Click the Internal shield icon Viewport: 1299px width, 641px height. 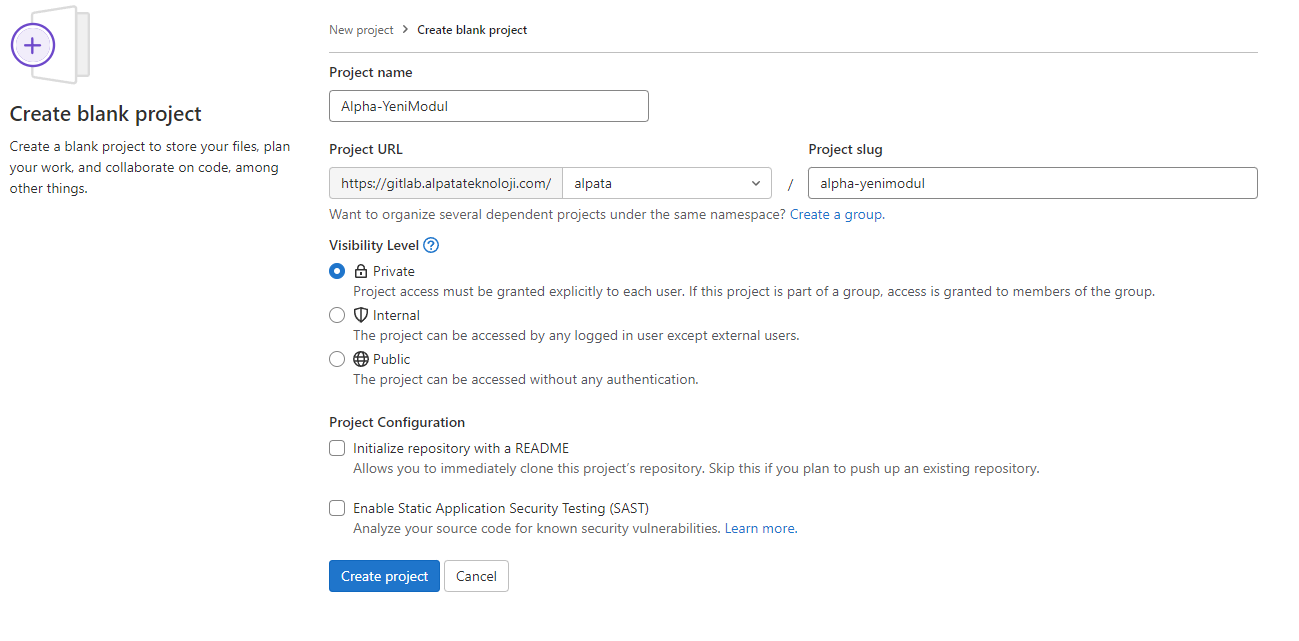(361, 315)
